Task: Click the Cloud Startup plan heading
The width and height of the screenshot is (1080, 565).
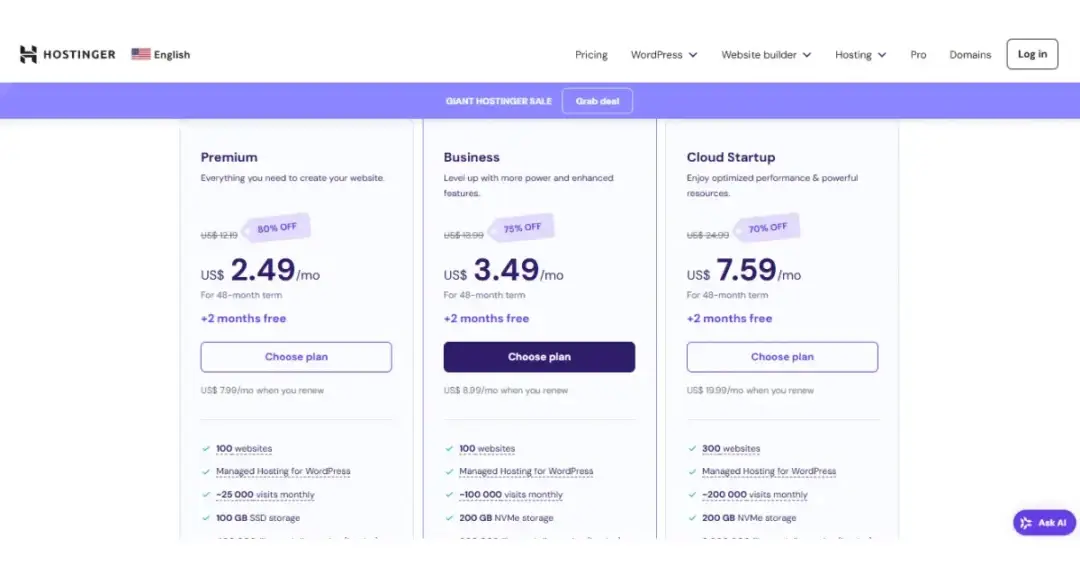Action: pyautogui.click(x=731, y=157)
